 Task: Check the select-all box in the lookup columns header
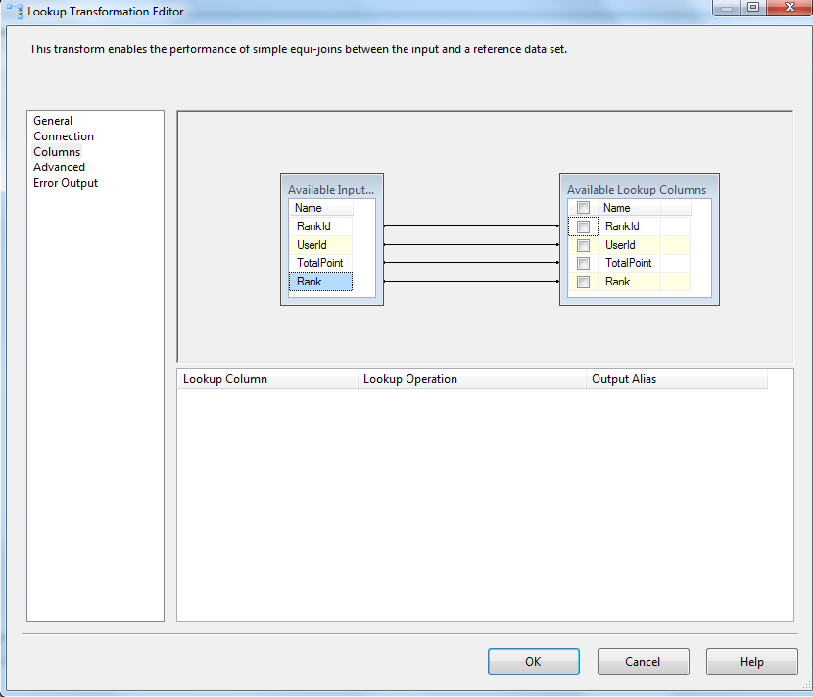[x=583, y=207]
